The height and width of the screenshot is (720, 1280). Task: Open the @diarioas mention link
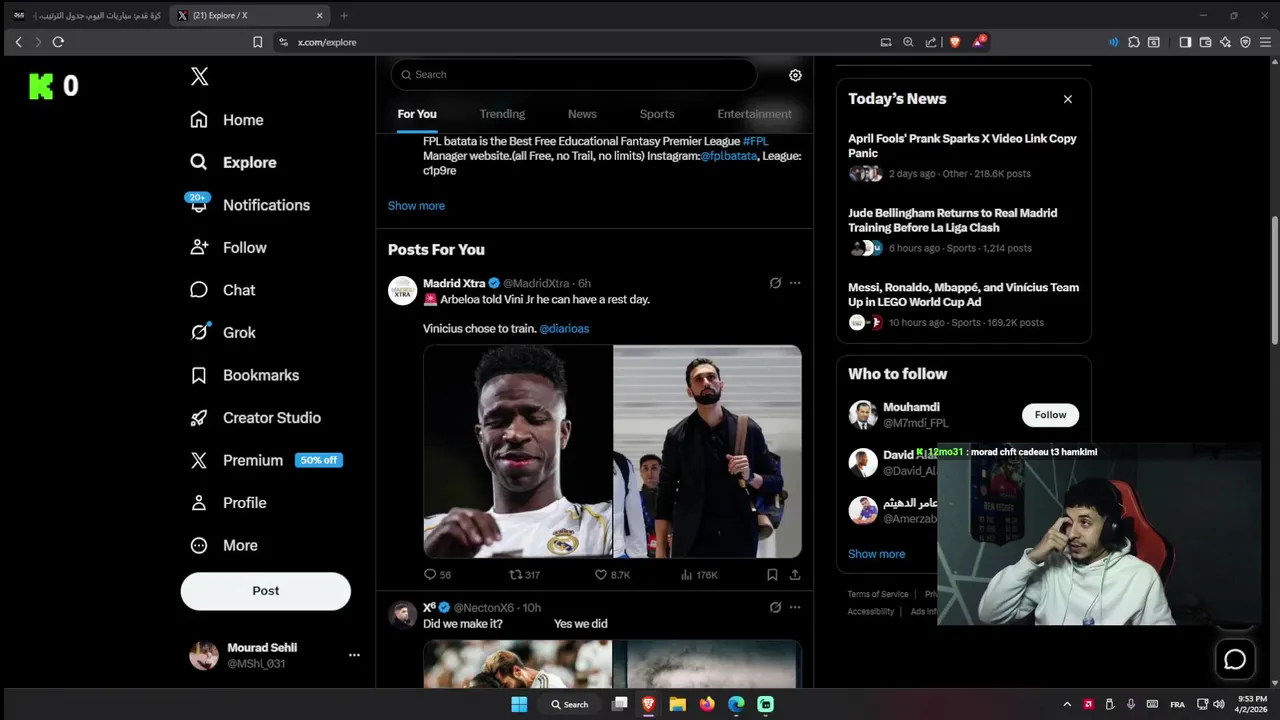coord(564,329)
